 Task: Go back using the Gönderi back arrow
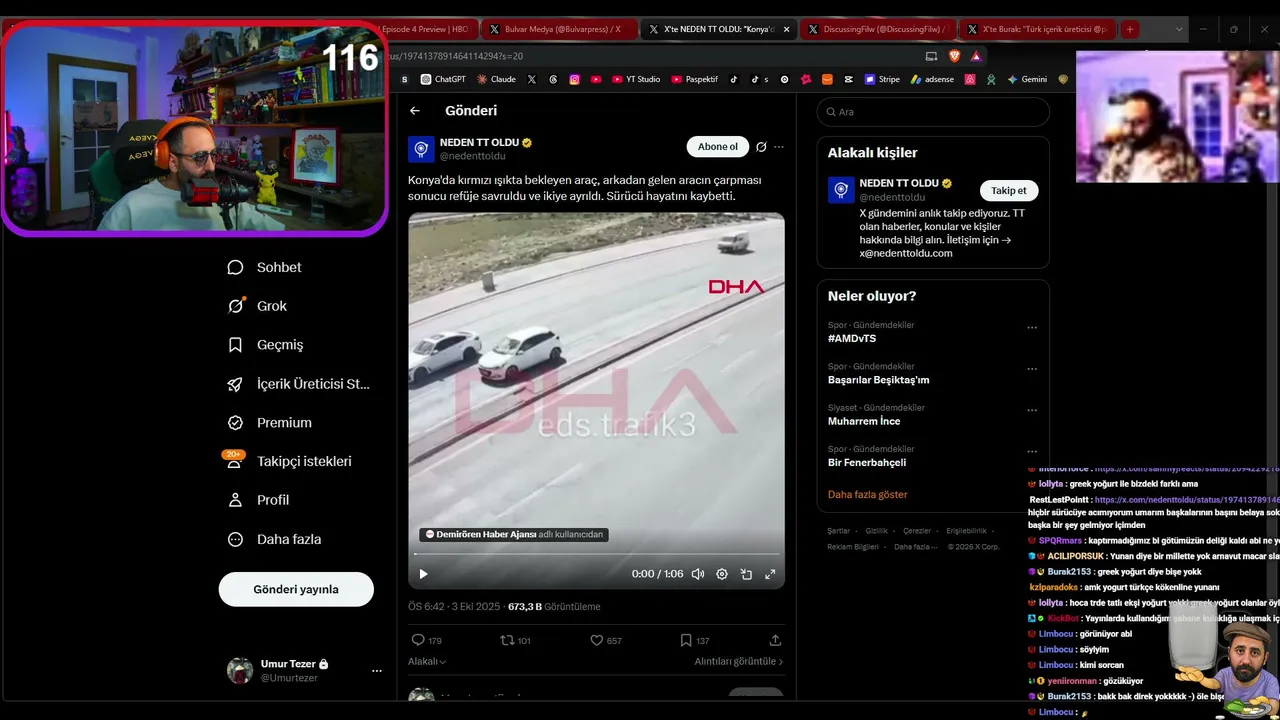415,111
